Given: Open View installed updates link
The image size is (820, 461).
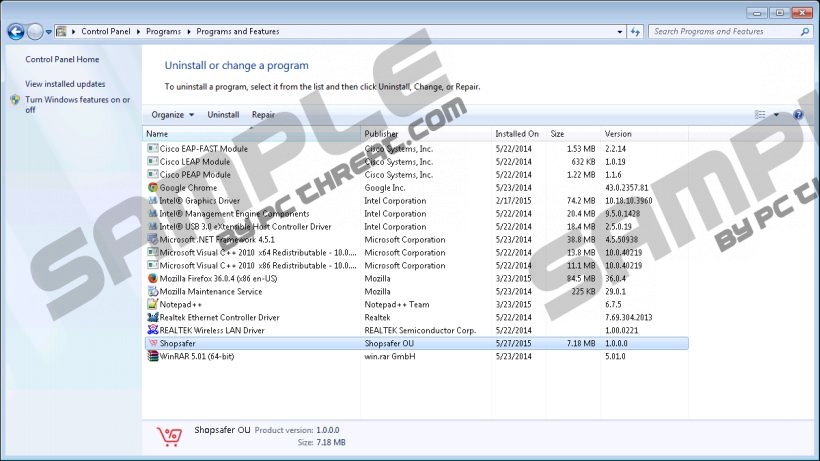Looking at the screenshot, I should (x=65, y=84).
